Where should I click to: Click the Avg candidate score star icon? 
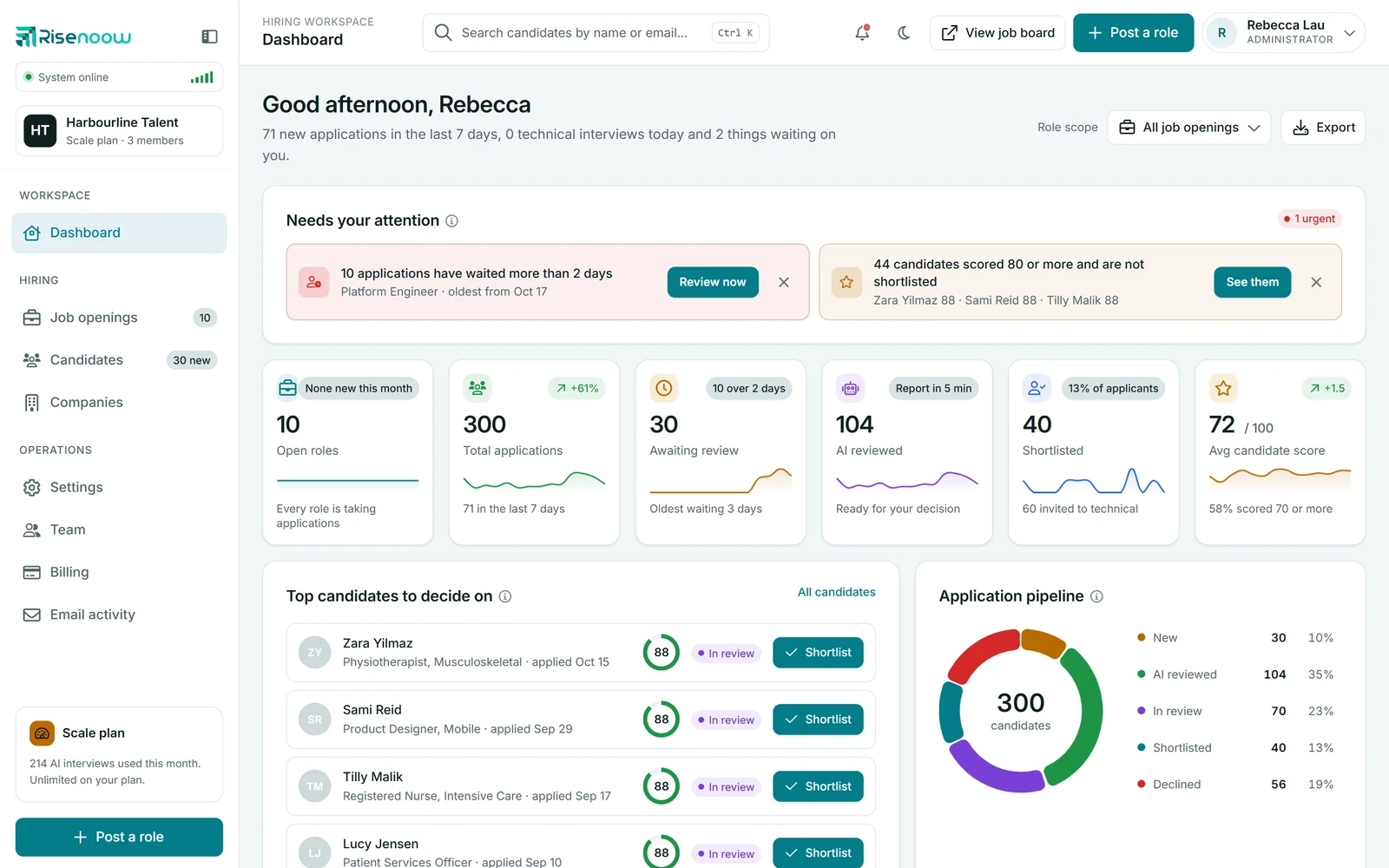[1223, 388]
